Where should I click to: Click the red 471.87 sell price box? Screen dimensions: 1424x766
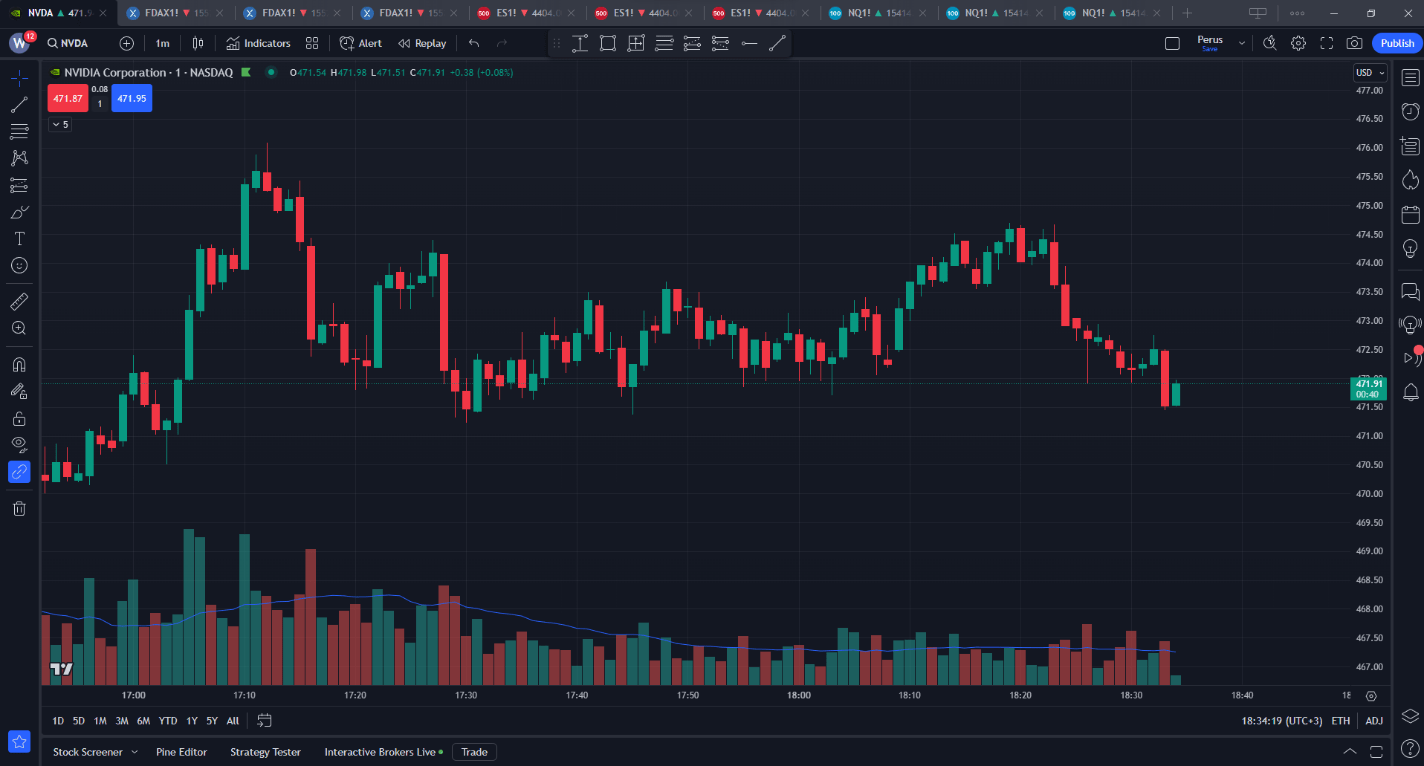point(67,98)
